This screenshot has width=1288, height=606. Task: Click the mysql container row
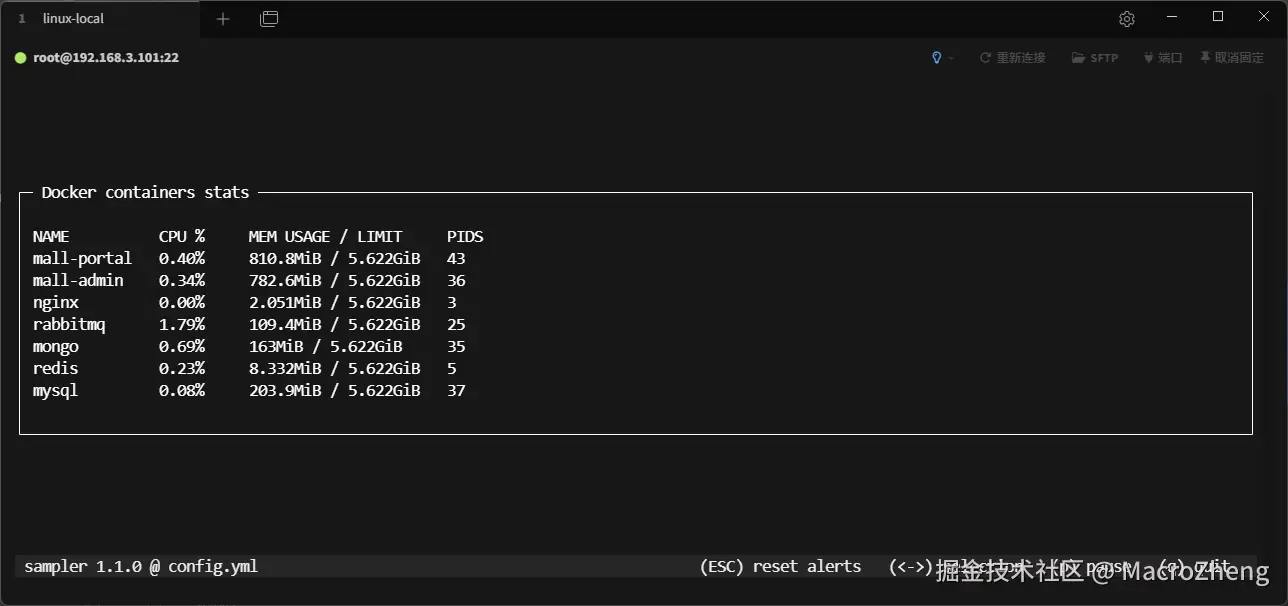tap(55, 390)
